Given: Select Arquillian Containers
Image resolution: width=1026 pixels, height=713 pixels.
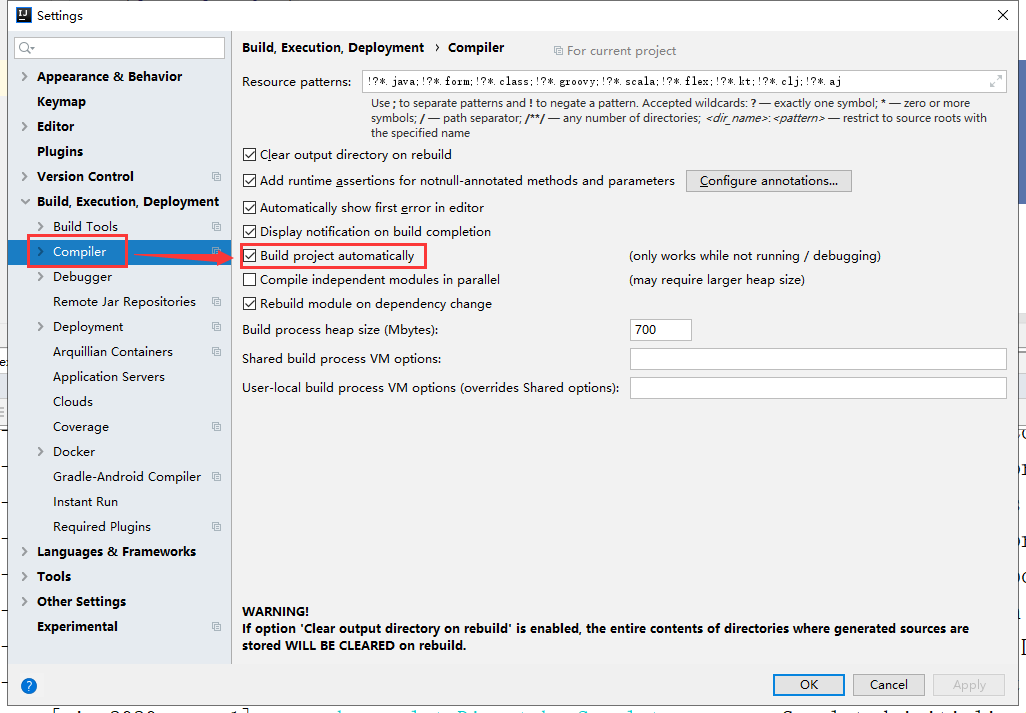Looking at the screenshot, I should tap(113, 352).
